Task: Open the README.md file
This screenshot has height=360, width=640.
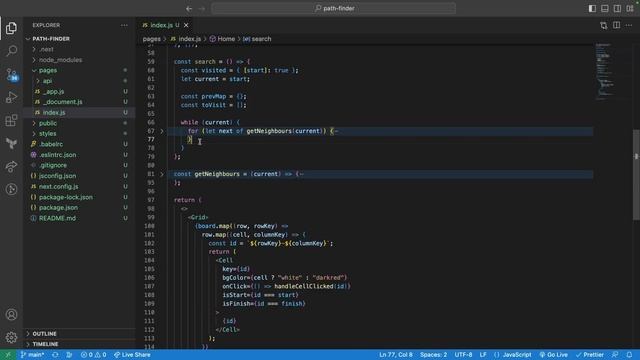Action: [x=57, y=218]
